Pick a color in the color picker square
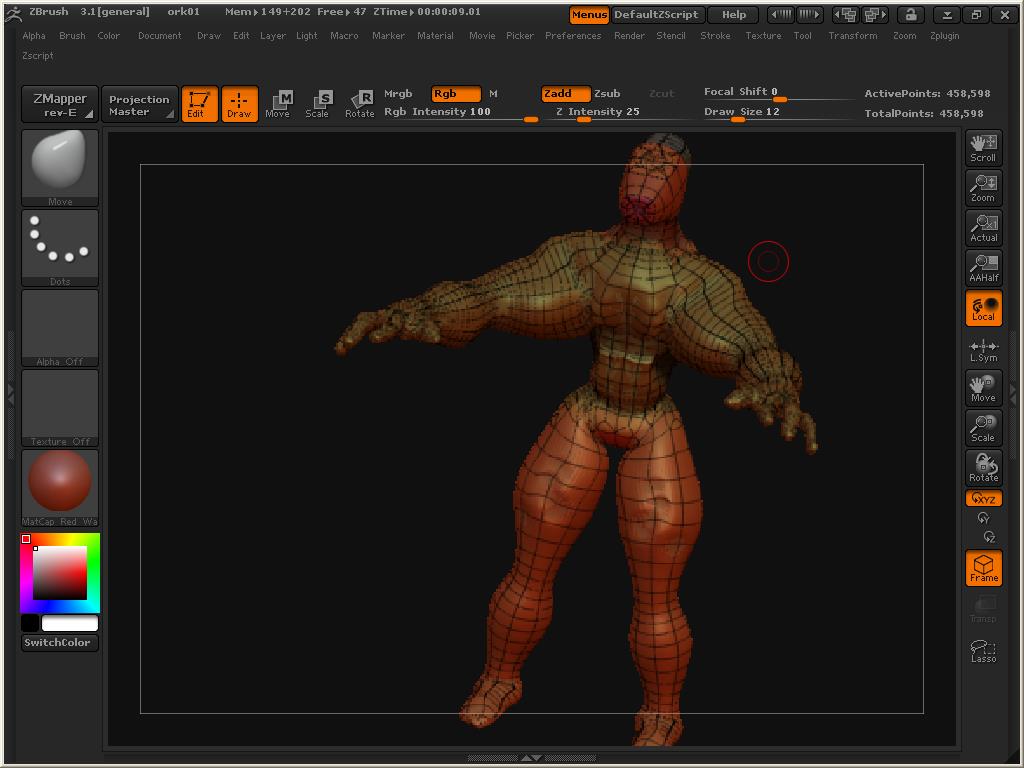The height and width of the screenshot is (768, 1024). [59, 572]
